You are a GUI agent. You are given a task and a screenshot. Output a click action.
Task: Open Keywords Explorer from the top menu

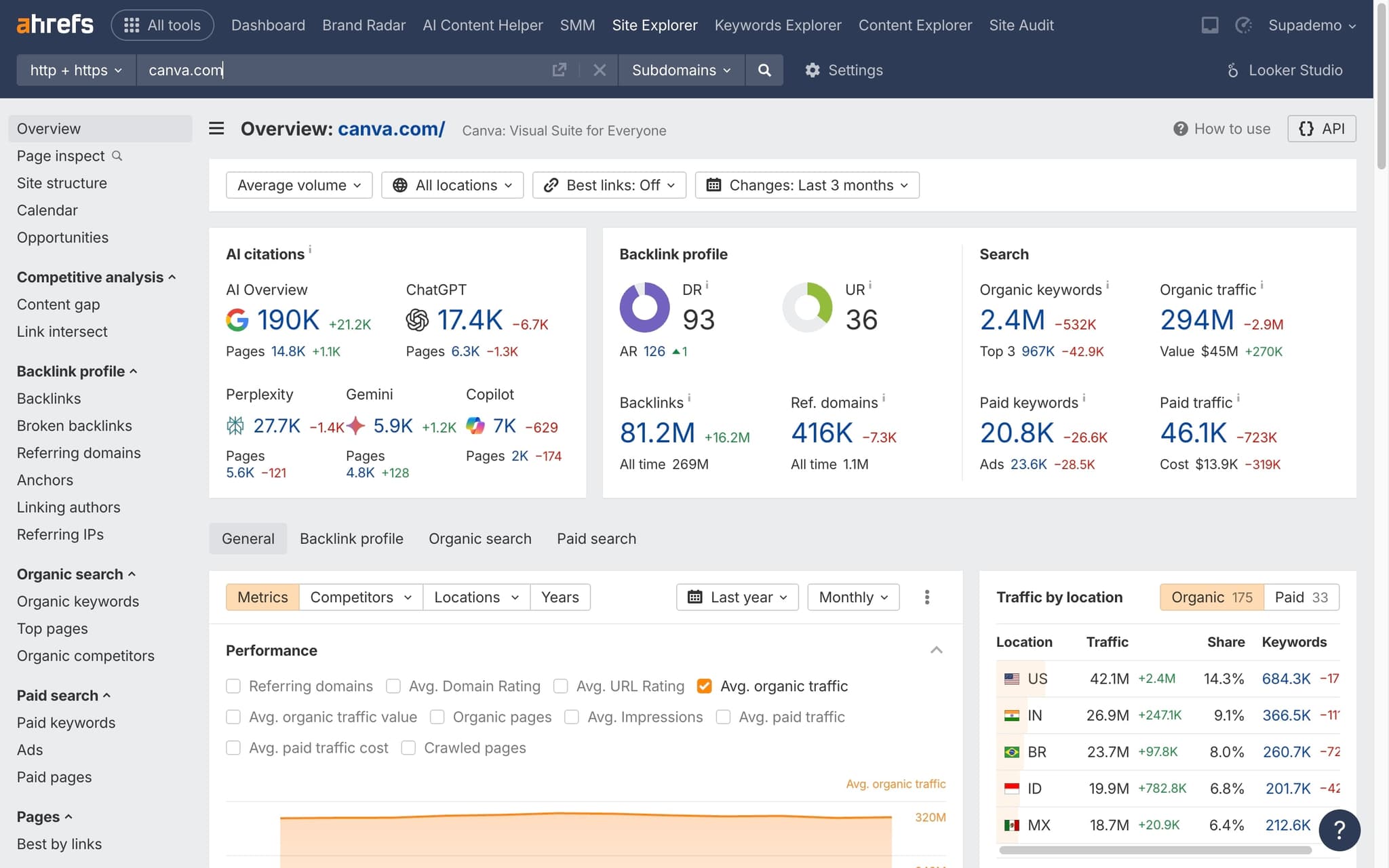pos(777,25)
